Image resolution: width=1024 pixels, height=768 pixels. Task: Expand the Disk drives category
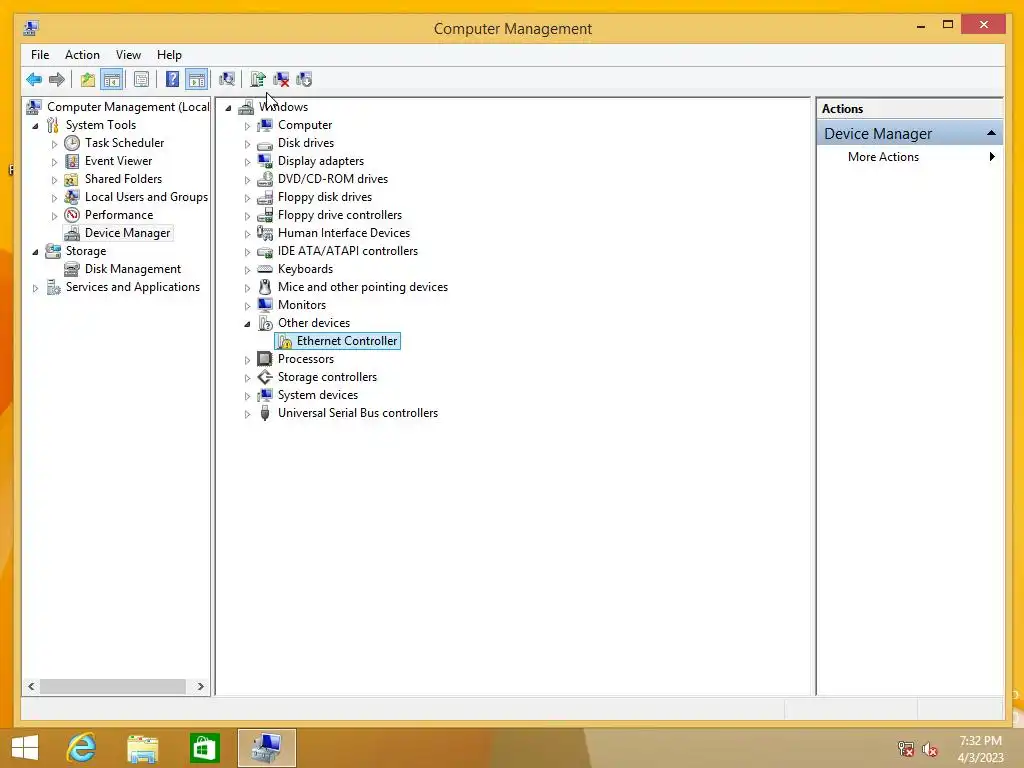click(x=247, y=144)
